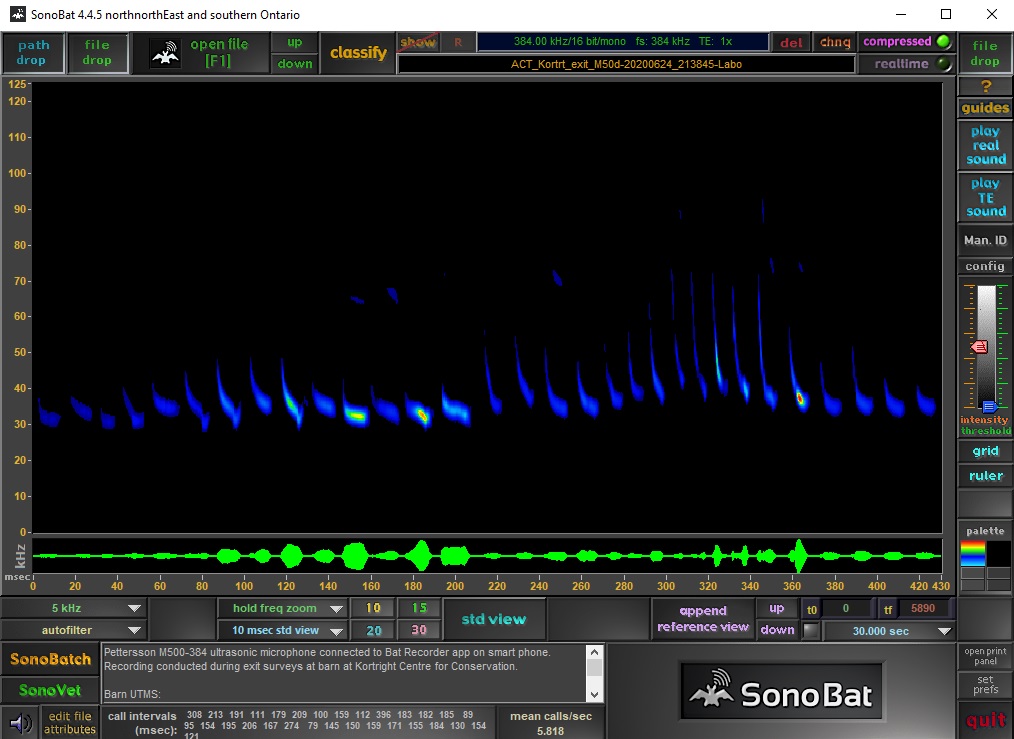Click edit file attributes
Viewport: 1014px width, 739px height.
click(70, 722)
